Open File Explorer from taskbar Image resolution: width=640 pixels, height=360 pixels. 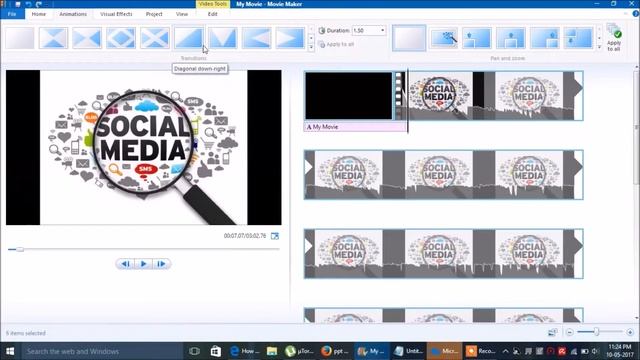272,351
